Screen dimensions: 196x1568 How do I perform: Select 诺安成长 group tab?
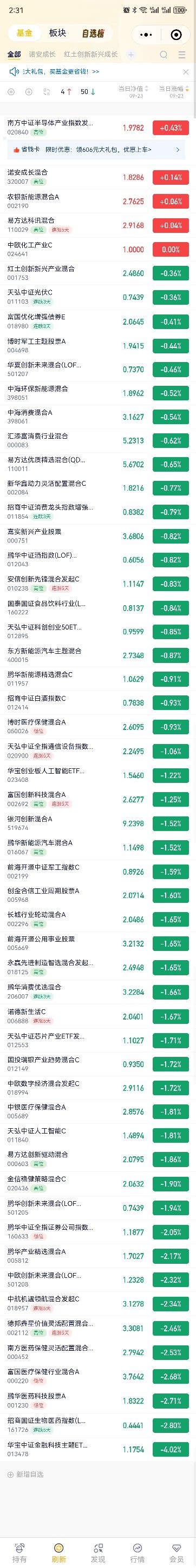[x=42, y=55]
